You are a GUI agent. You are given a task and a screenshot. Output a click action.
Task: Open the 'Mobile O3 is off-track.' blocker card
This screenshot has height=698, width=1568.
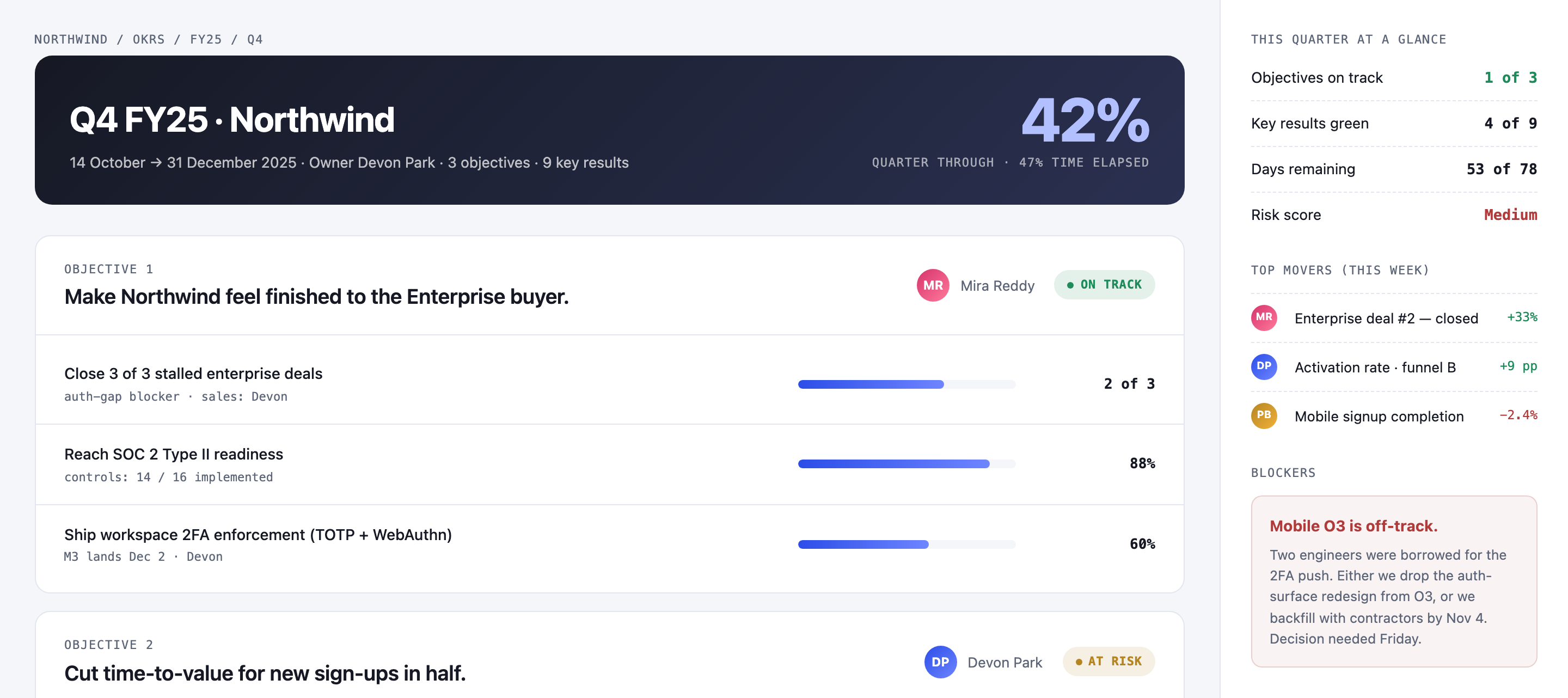(x=1394, y=581)
